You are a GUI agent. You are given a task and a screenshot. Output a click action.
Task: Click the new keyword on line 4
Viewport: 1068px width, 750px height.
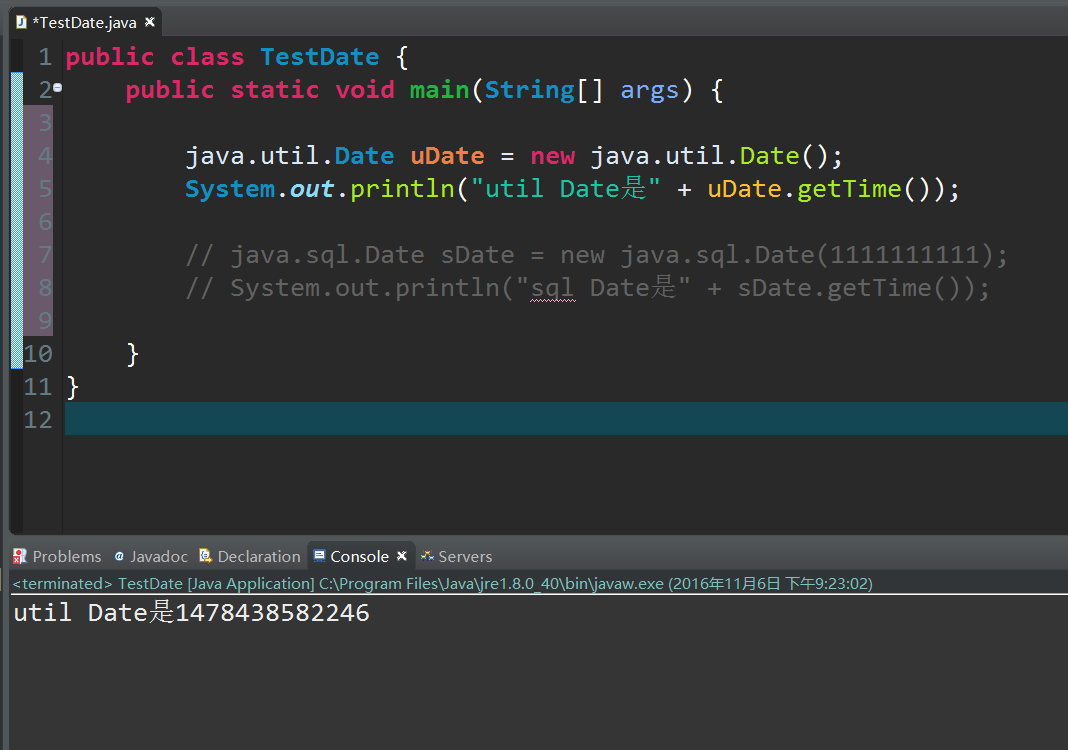pyautogui.click(x=552, y=157)
